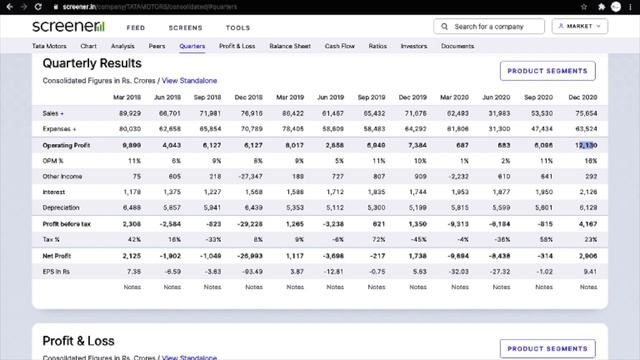
Task: Open Notes link for Dec 2018
Action: [254, 287]
